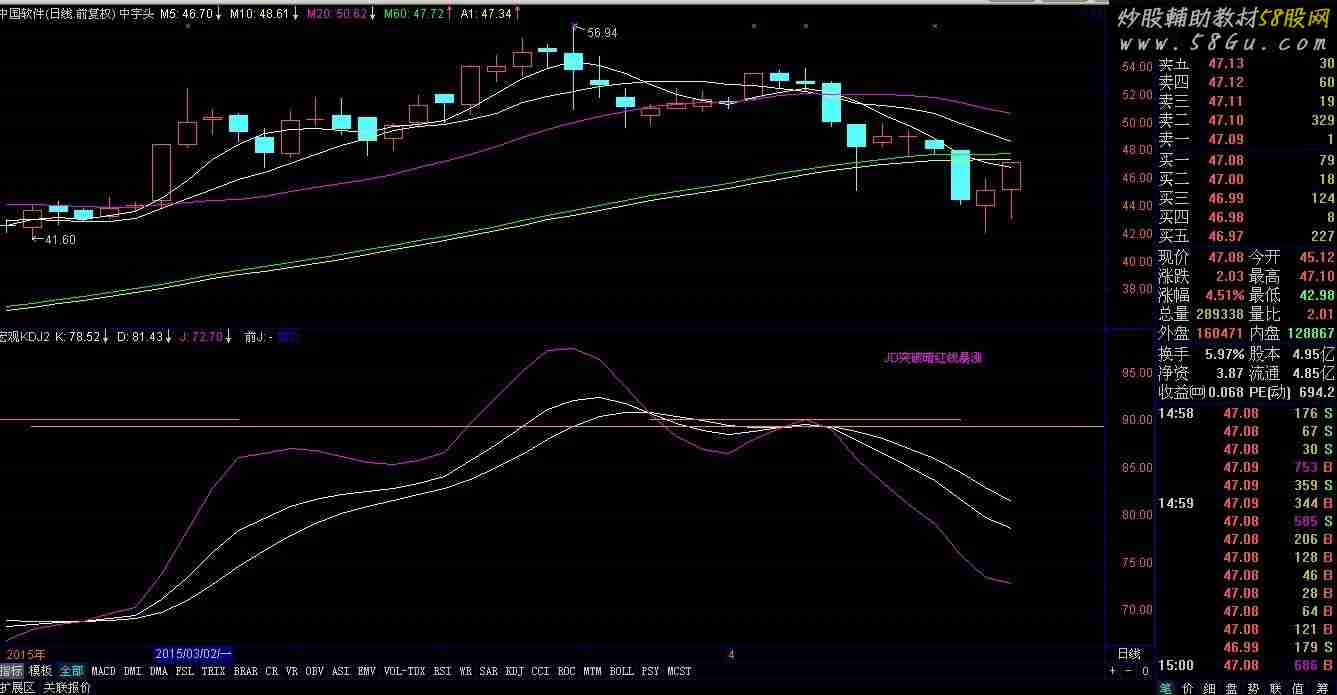Zoom in chart with plus button
Viewport: 1337px width, 695px height.
pyautogui.click(x=1113, y=671)
